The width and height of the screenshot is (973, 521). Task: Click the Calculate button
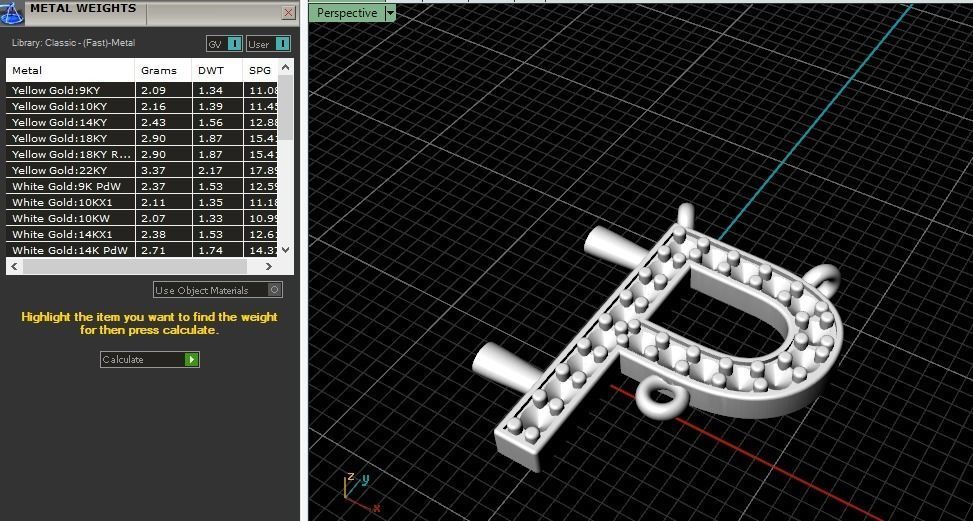pyautogui.click(x=150, y=359)
